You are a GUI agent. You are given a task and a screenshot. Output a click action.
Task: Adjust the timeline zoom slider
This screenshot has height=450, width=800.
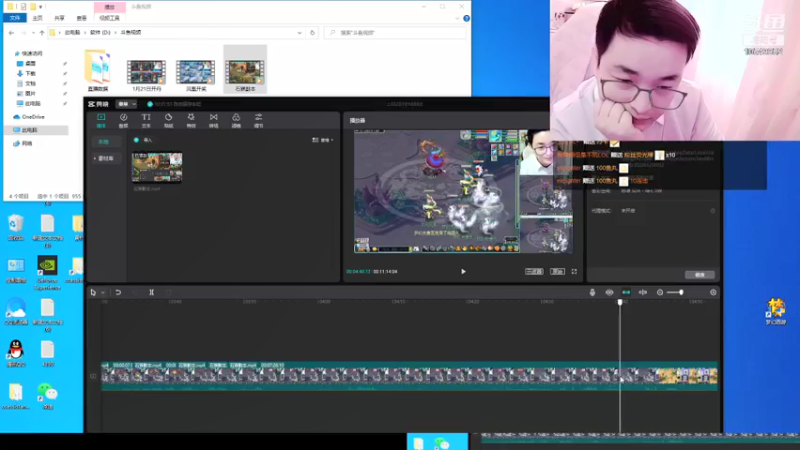click(675, 292)
